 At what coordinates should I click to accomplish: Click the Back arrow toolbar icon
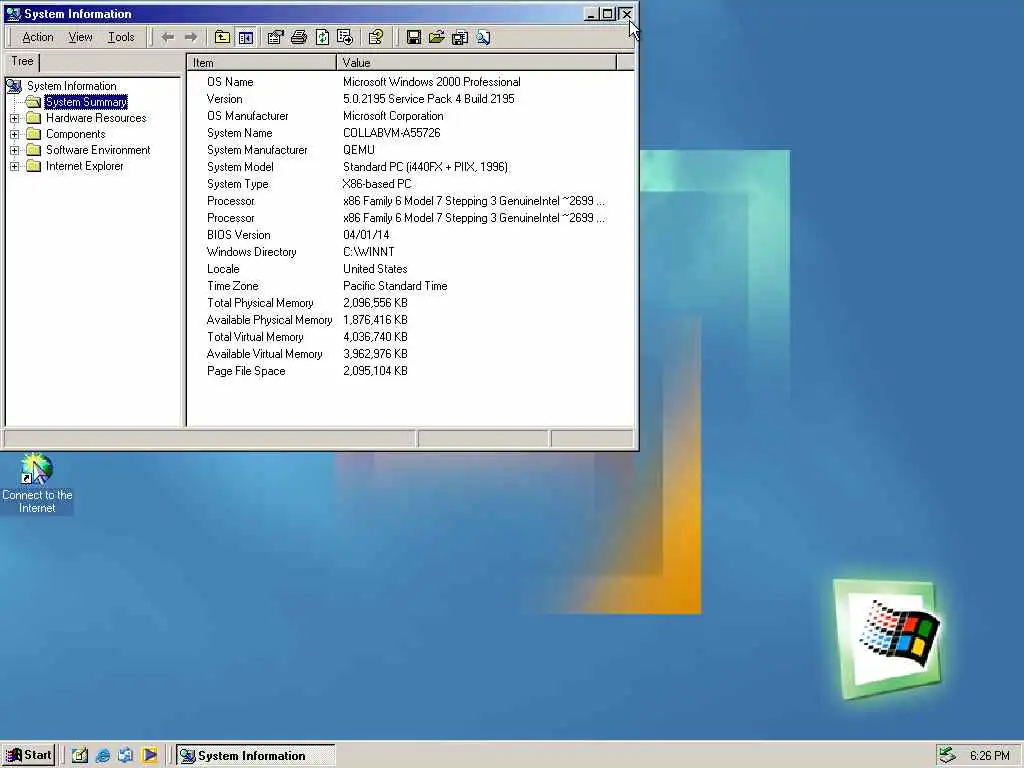(x=168, y=37)
